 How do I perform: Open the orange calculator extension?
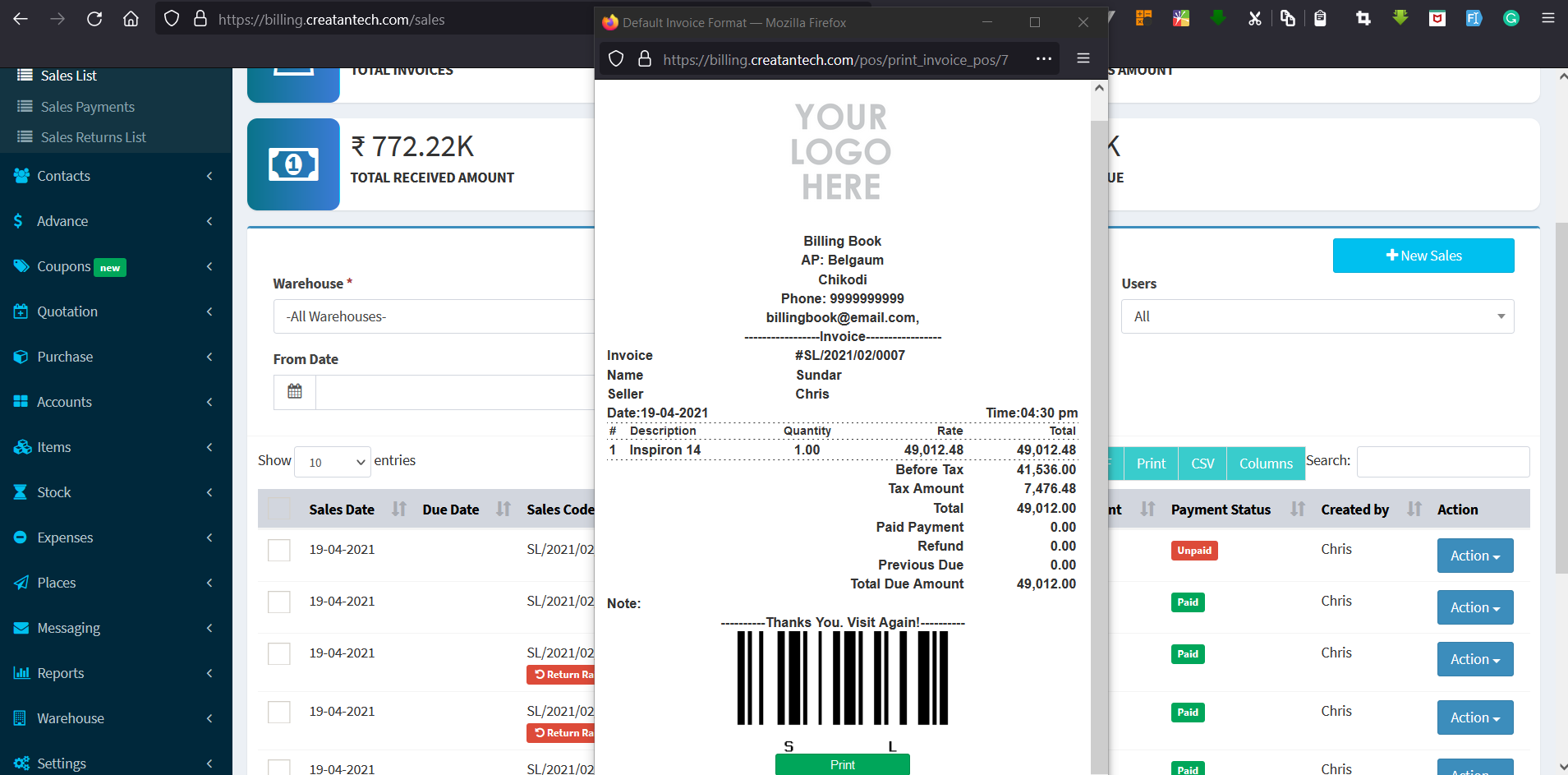[x=1143, y=18]
